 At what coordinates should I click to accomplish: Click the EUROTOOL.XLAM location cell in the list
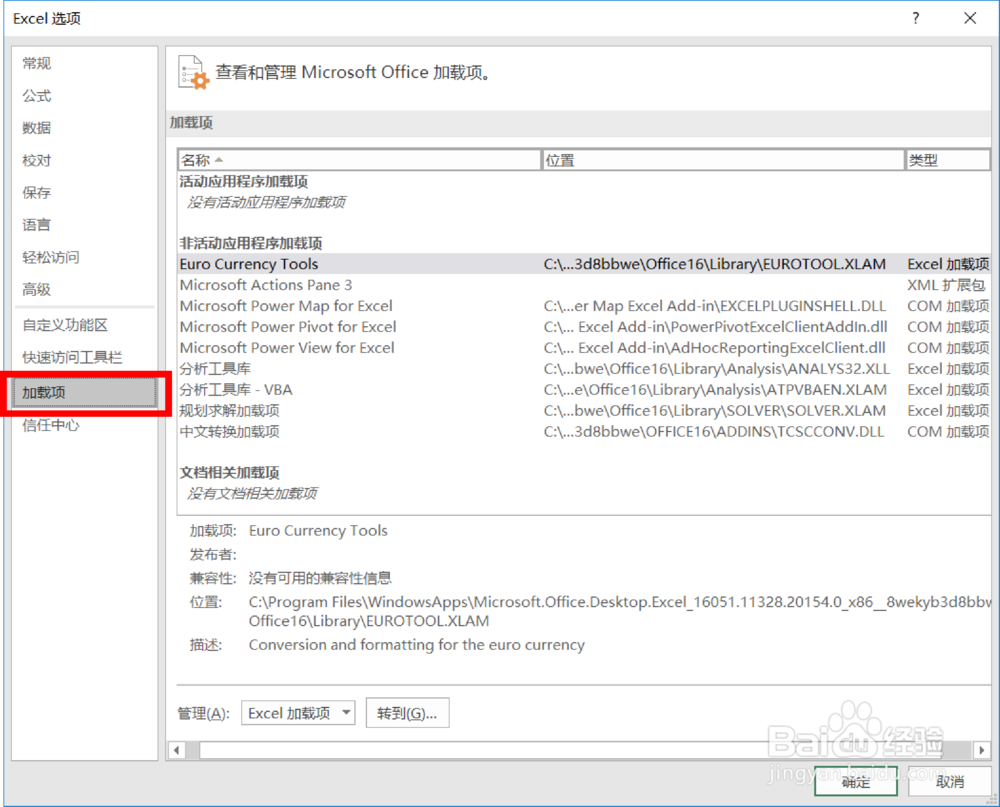(x=714, y=264)
